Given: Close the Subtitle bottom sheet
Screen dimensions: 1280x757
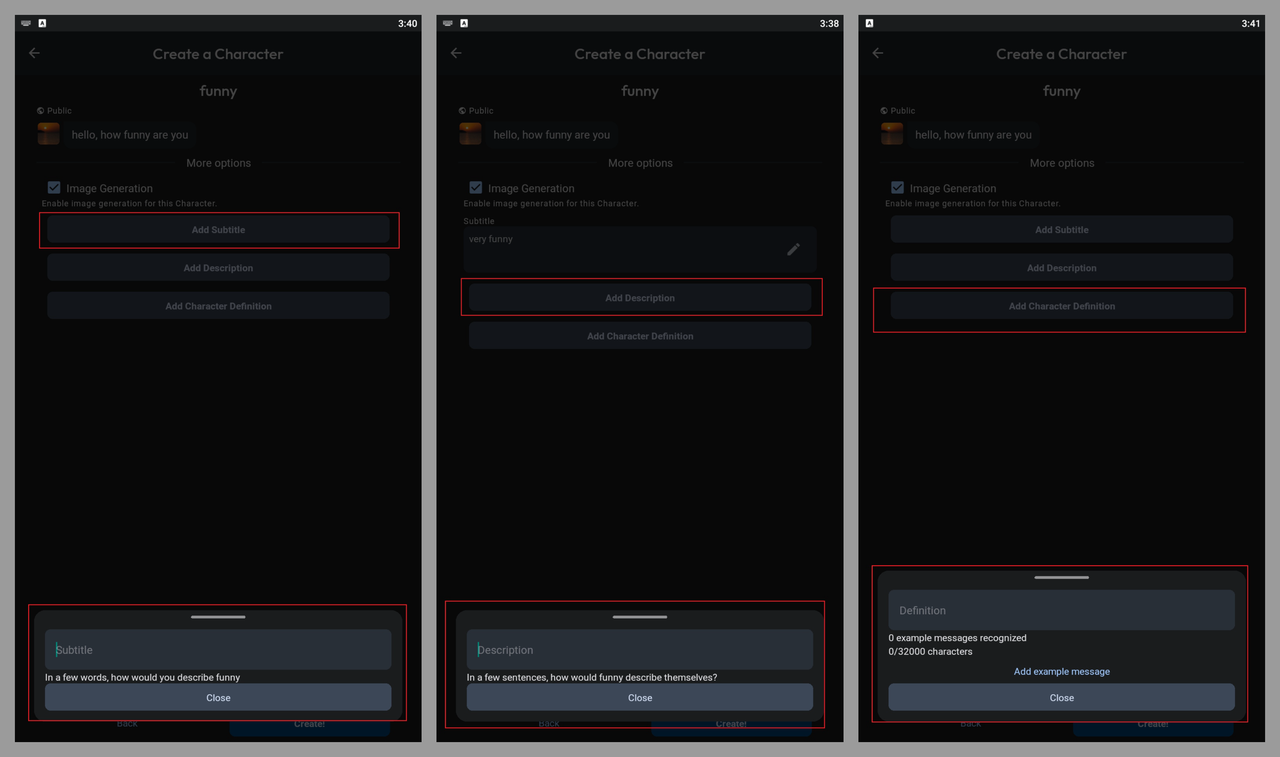Looking at the screenshot, I should (x=218, y=698).
